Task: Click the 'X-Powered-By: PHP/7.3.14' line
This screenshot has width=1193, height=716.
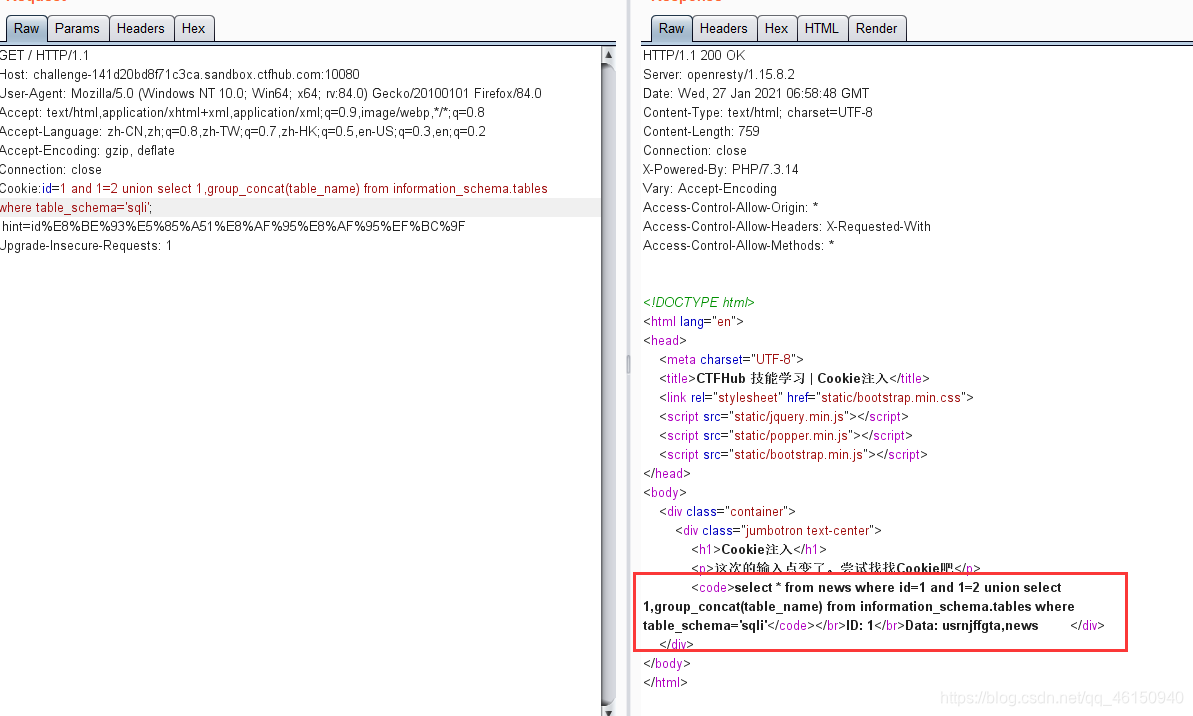Action: tap(721, 170)
